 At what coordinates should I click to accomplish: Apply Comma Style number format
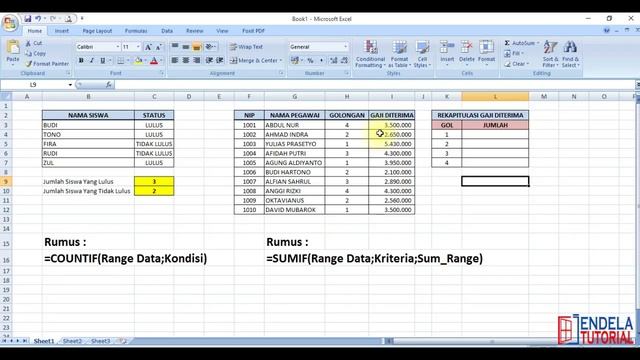(x=321, y=60)
